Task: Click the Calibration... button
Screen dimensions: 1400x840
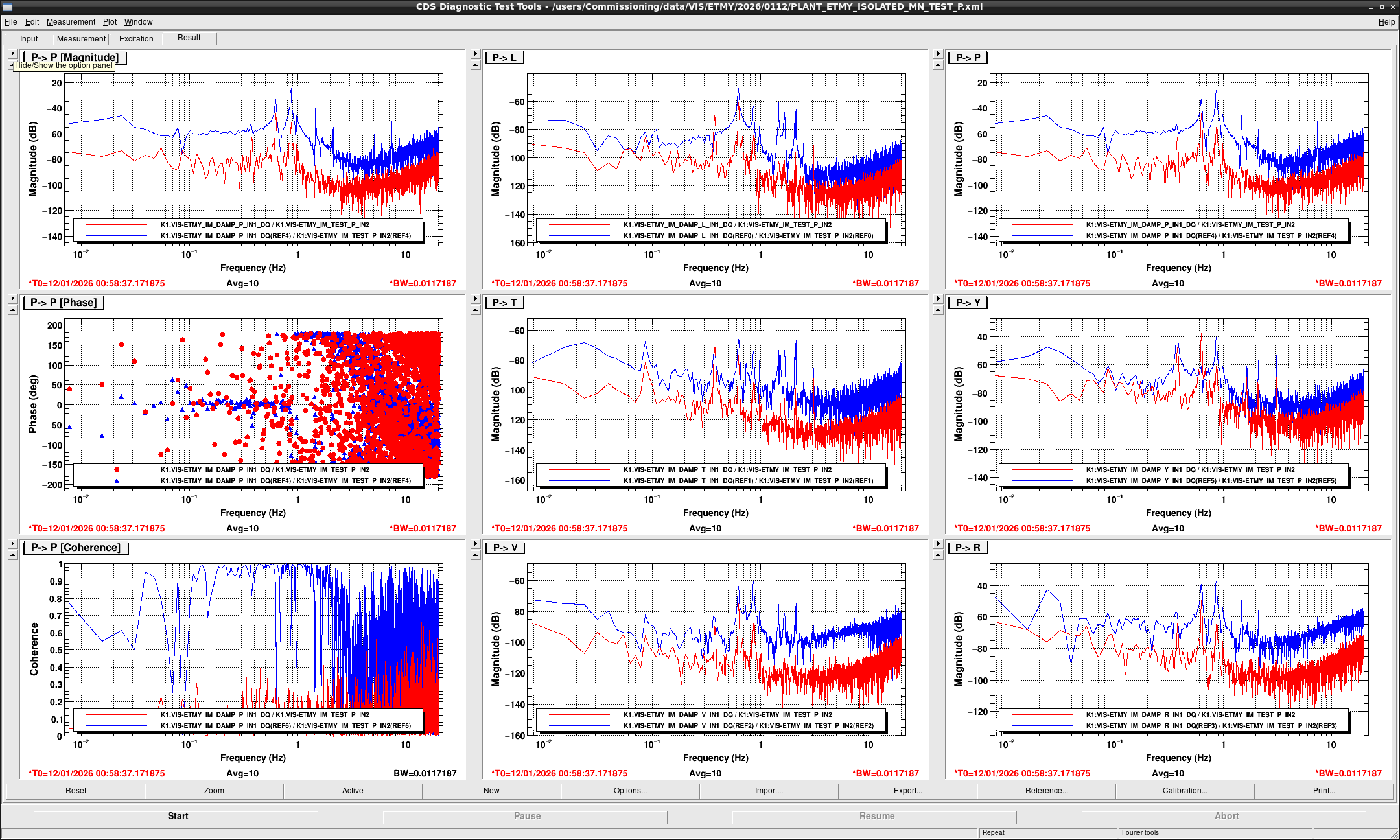Action: tap(1184, 791)
